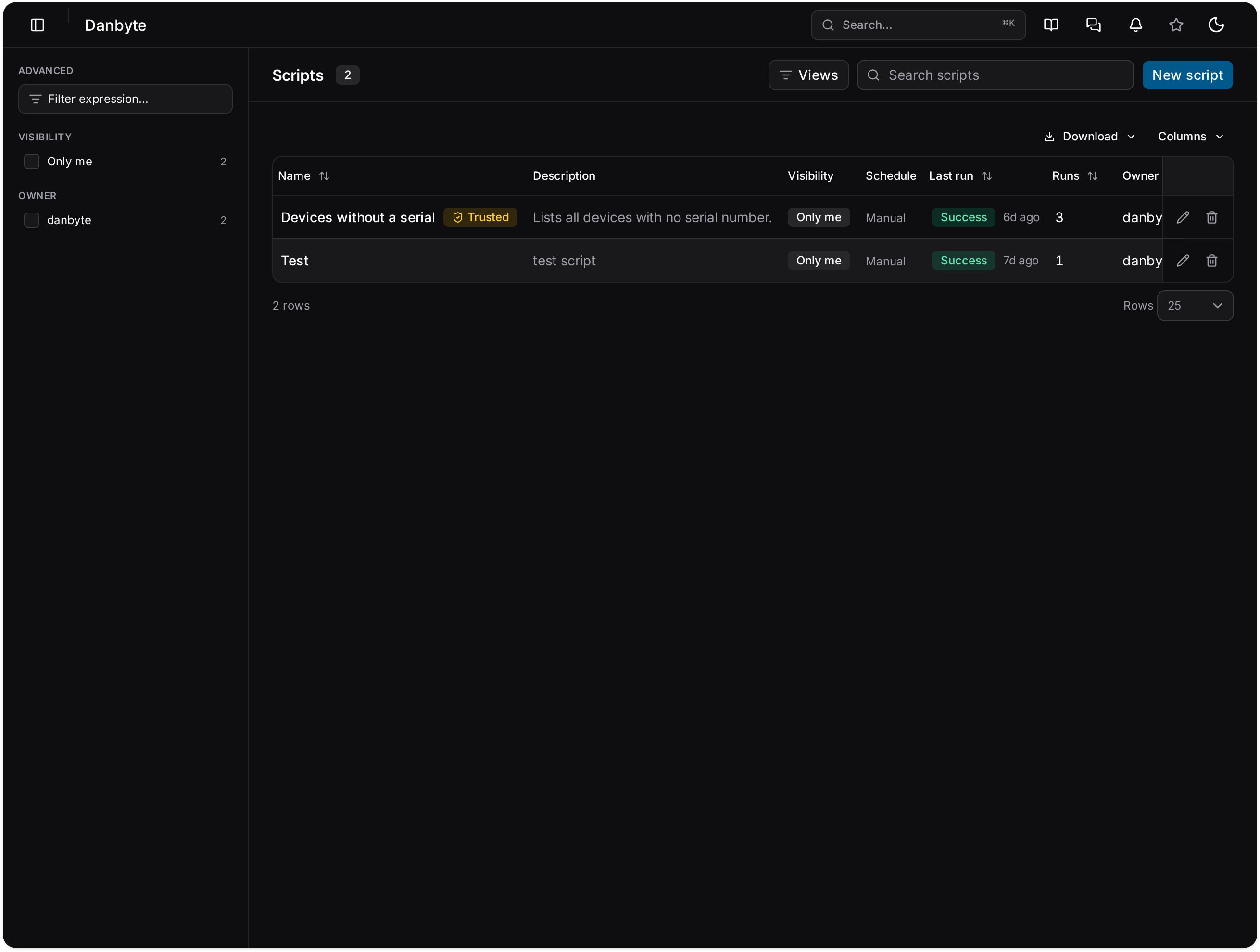Open the Views menu

pyautogui.click(x=808, y=75)
